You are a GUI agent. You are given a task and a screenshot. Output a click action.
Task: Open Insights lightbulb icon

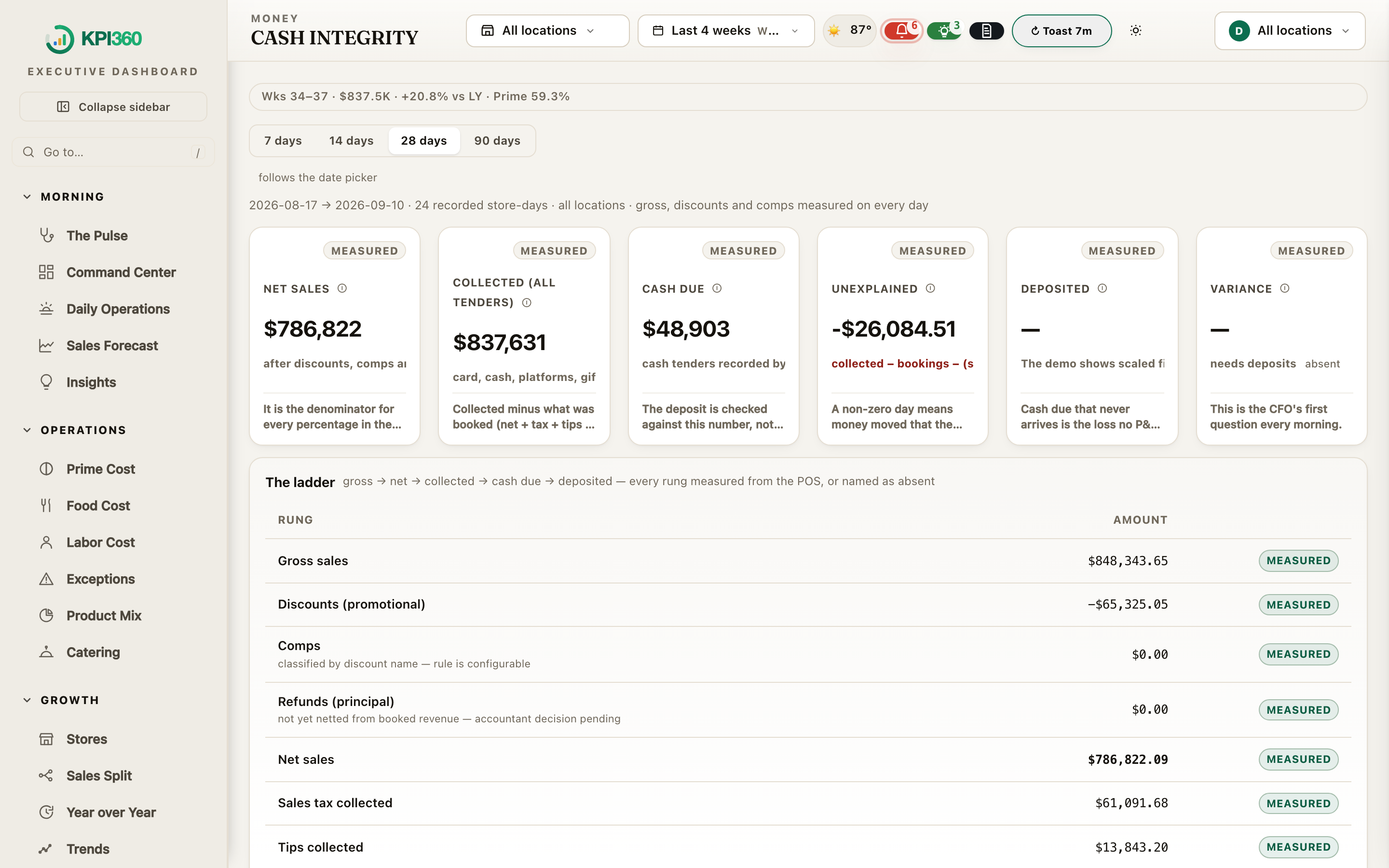click(46, 382)
